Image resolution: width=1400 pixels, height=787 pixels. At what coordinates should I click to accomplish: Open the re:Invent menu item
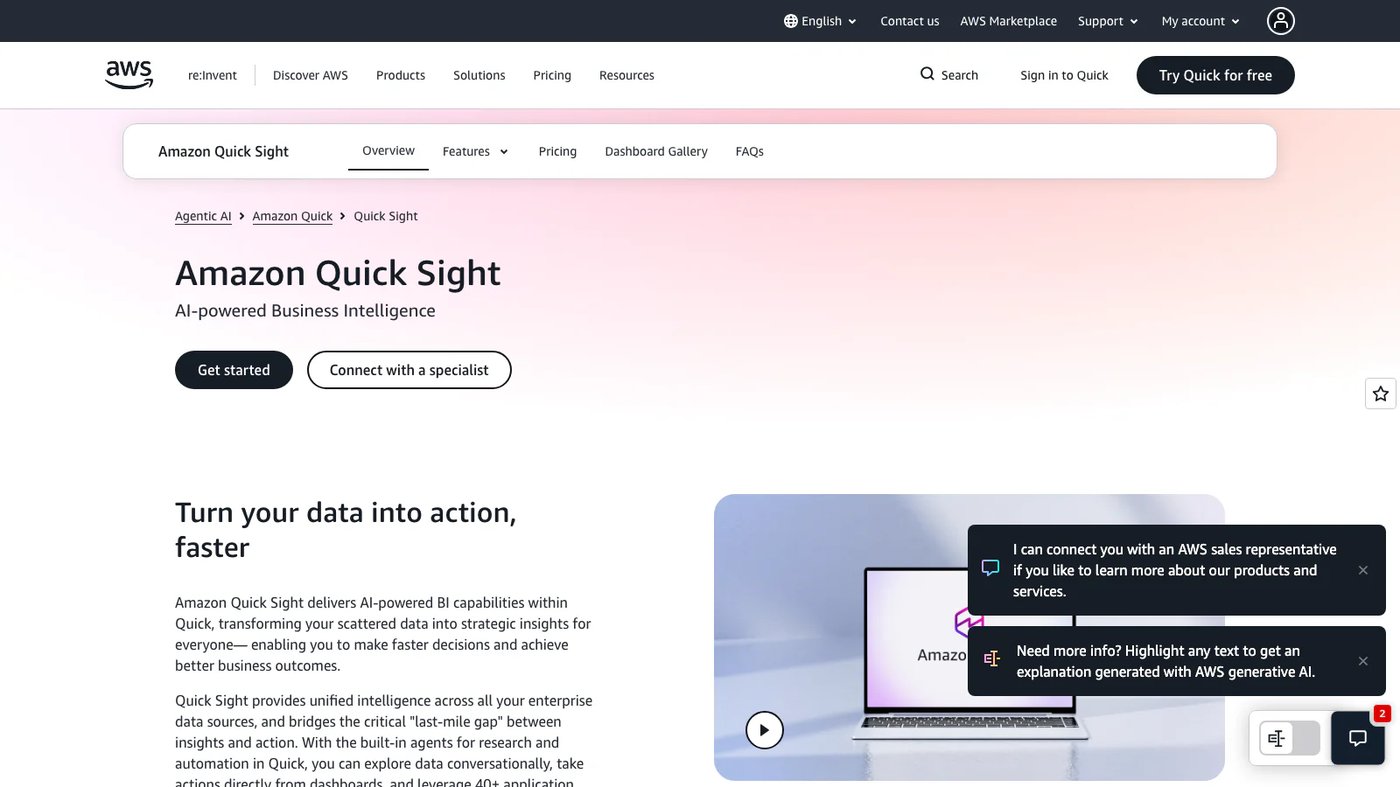(x=212, y=75)
